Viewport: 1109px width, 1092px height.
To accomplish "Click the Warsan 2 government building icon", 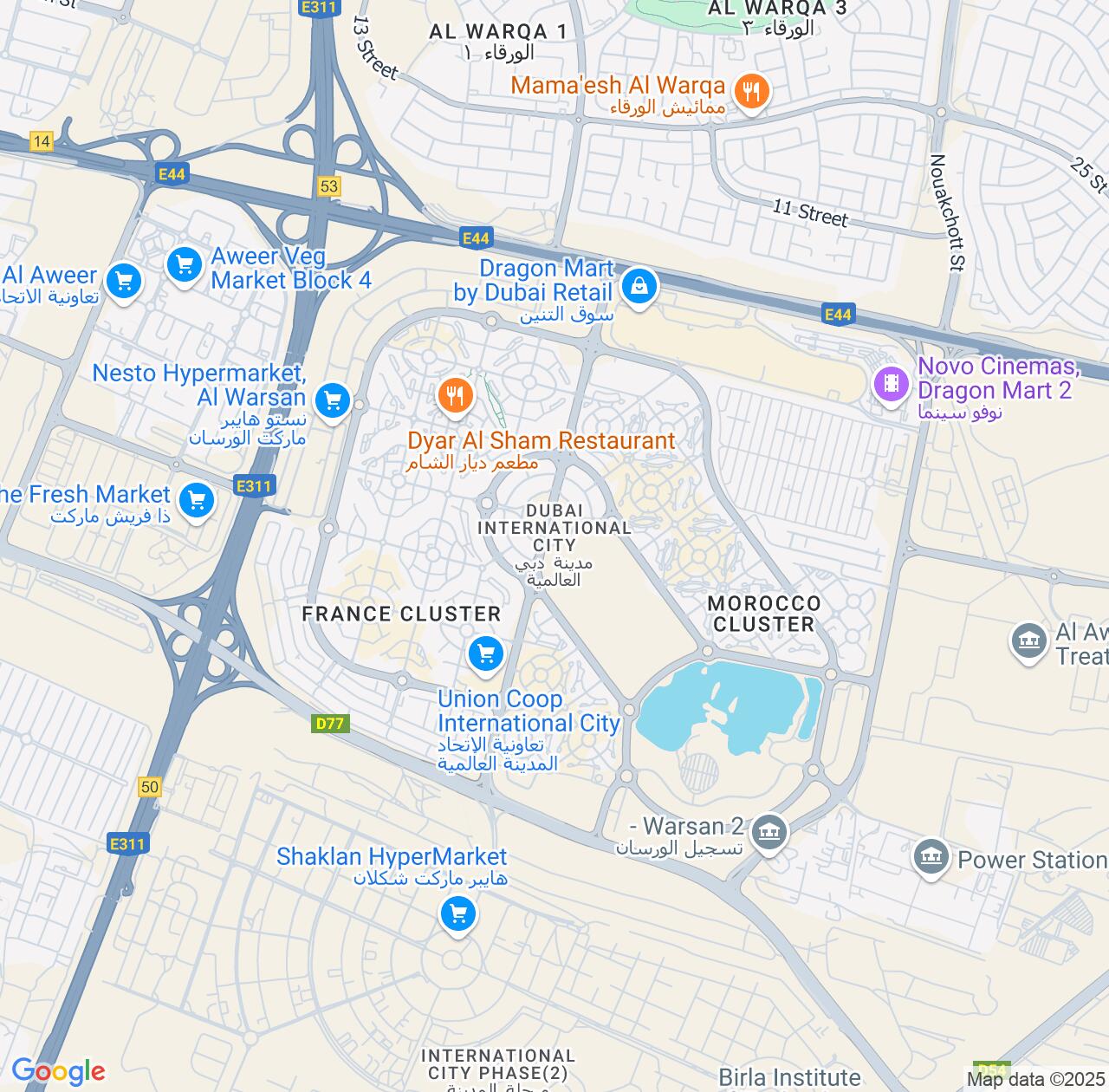I will pyautogui.click(x=769, y=835).
